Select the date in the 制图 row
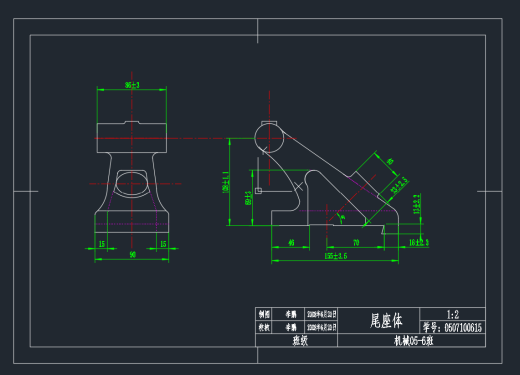The width and height of the screenshot is (520, 375). tap(322, 314)
